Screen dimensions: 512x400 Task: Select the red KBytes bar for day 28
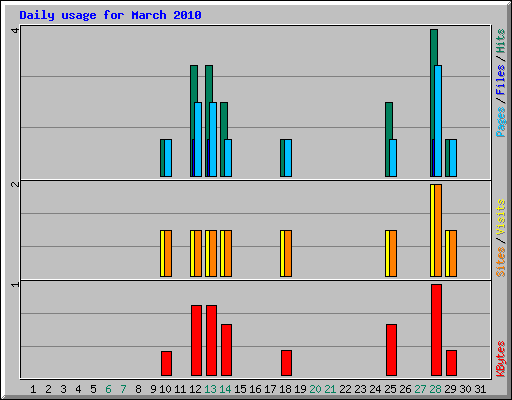(x=436, y=330)
